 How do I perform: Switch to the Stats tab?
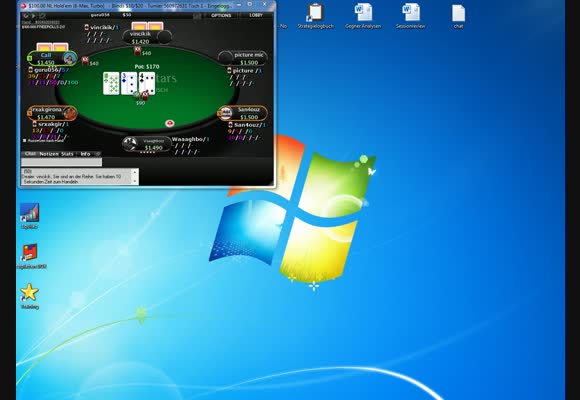[x=67, y=154]
